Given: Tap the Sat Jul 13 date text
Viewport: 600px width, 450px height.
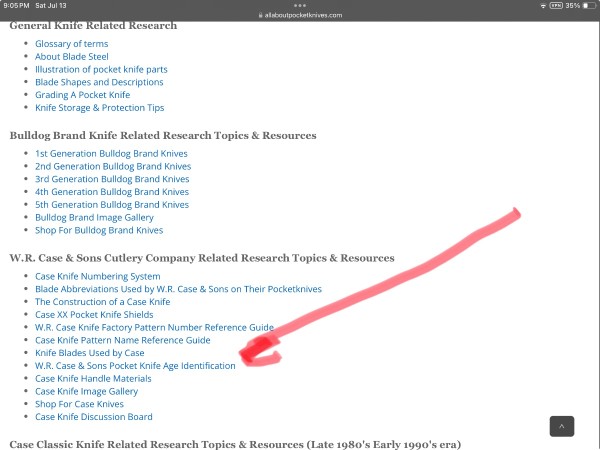Looking at the screenshot, I should pos(51,5).
